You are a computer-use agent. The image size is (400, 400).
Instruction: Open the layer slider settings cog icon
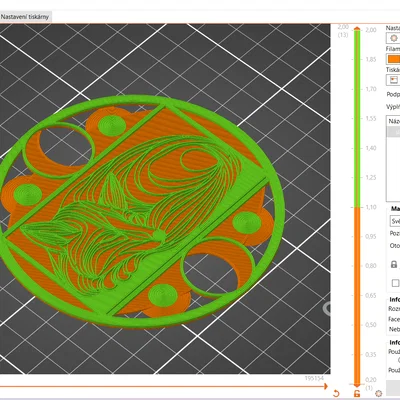(378, 393)
